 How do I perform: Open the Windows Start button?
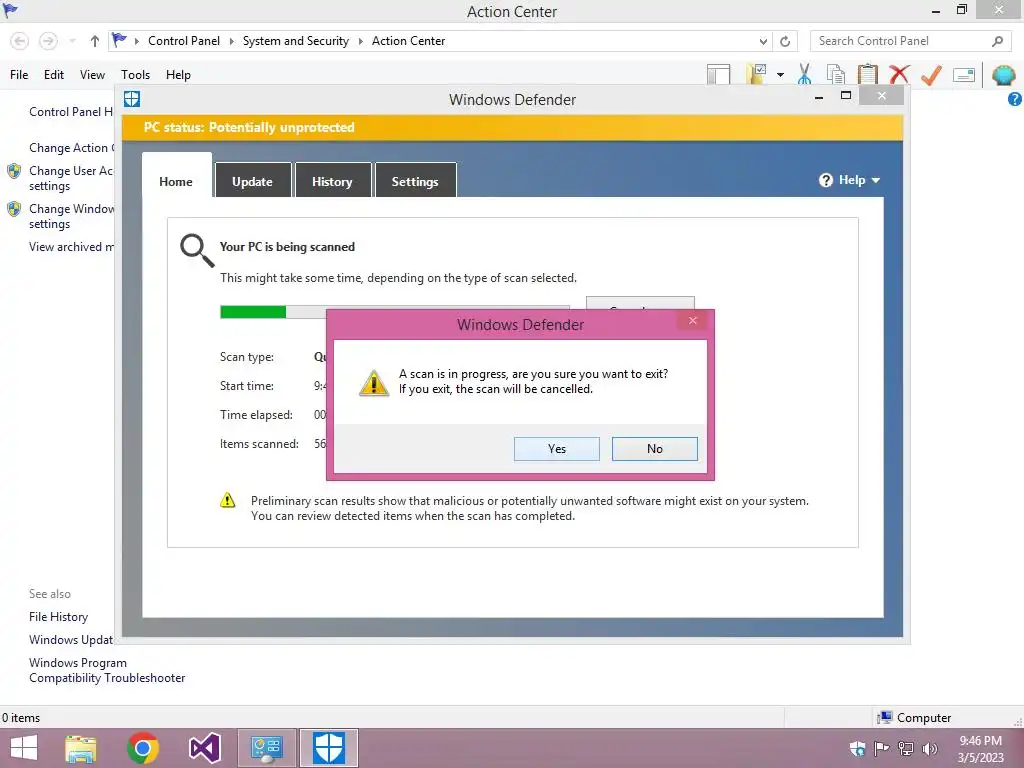click(24, 748)
